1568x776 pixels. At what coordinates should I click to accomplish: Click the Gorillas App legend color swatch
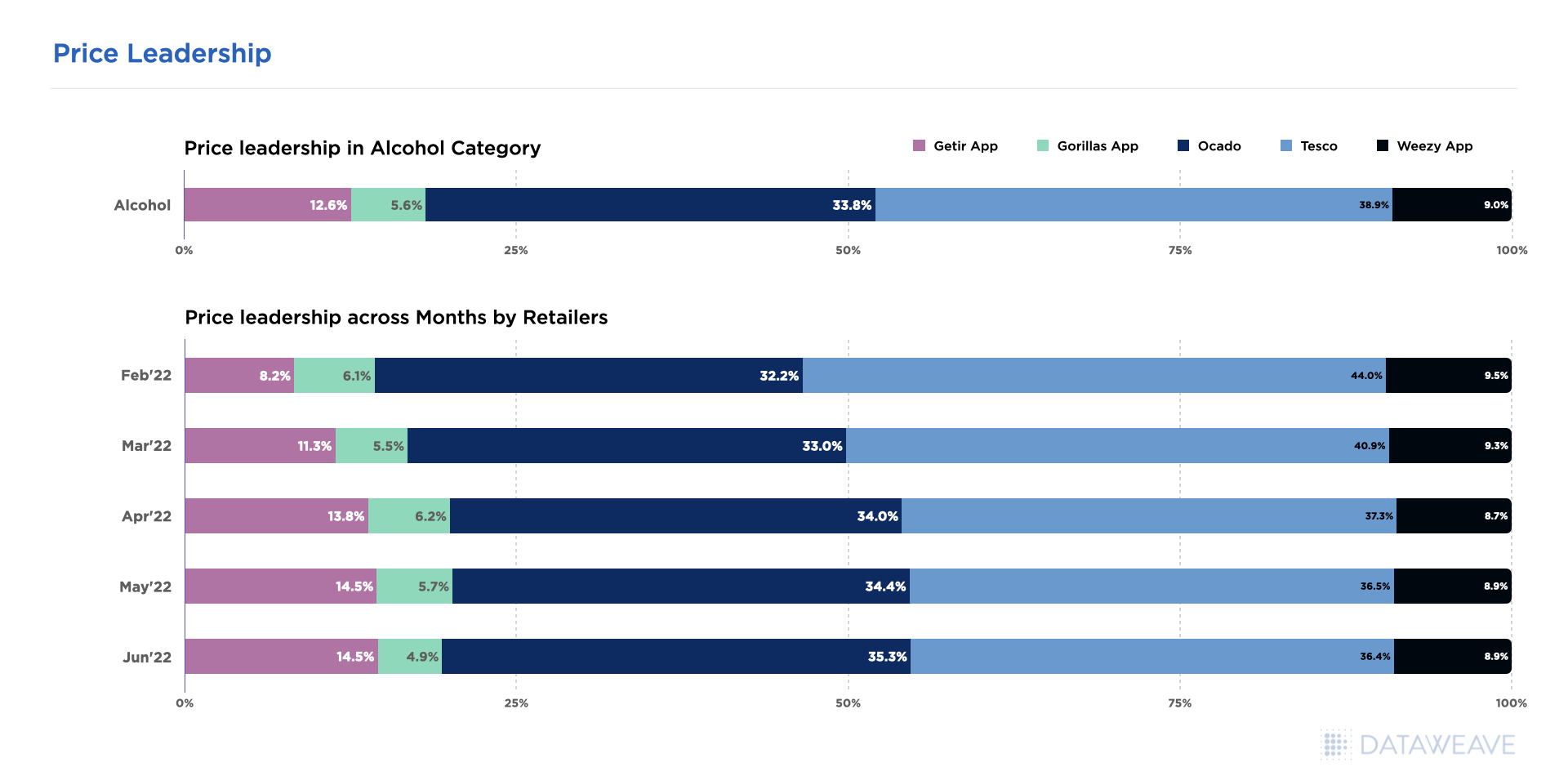coord(1042,146)
